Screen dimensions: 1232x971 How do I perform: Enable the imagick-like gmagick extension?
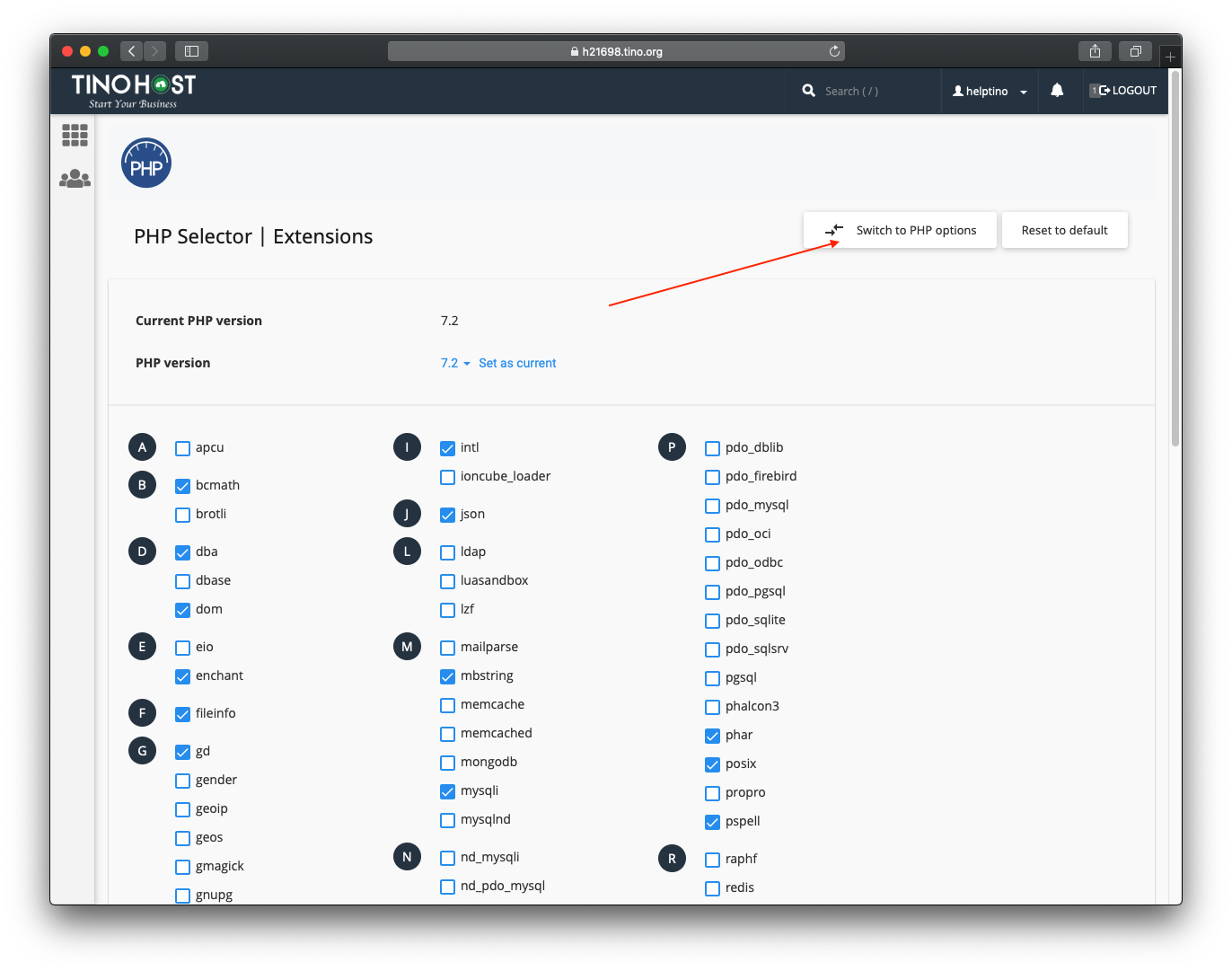[182, 867]
